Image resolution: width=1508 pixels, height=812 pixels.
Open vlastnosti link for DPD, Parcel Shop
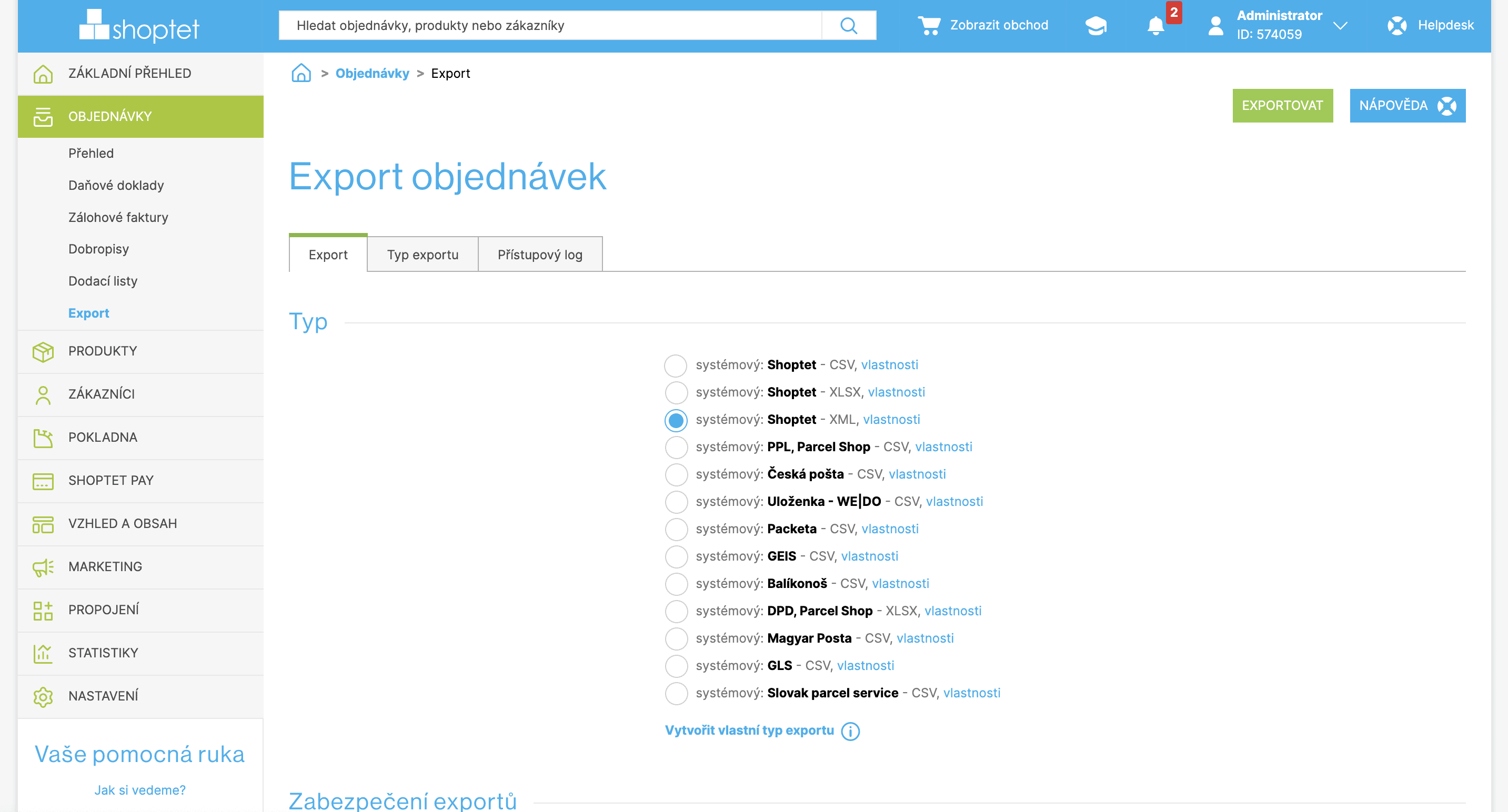pos(952,611)
